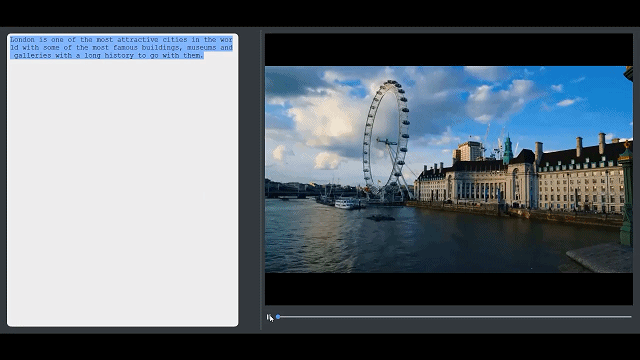
Task: Click the word "famous" in the text editor
Action: [x=125, y=48]
